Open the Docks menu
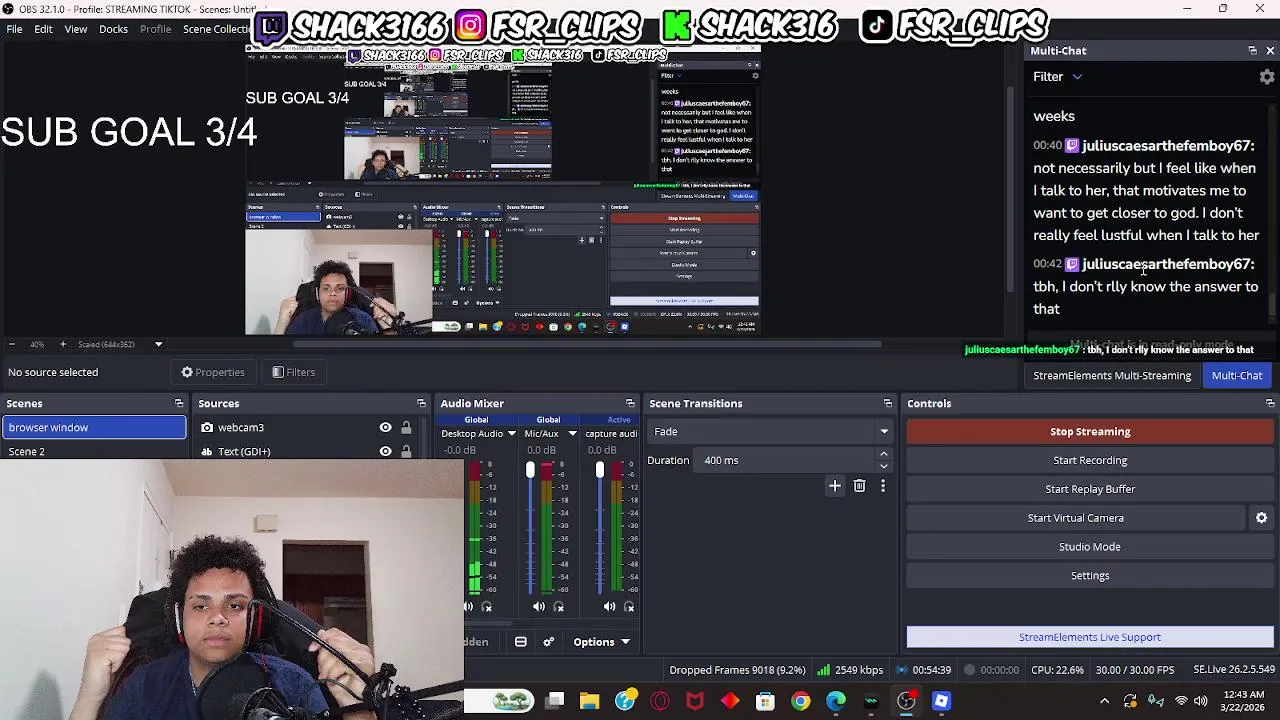 [113, 29]
